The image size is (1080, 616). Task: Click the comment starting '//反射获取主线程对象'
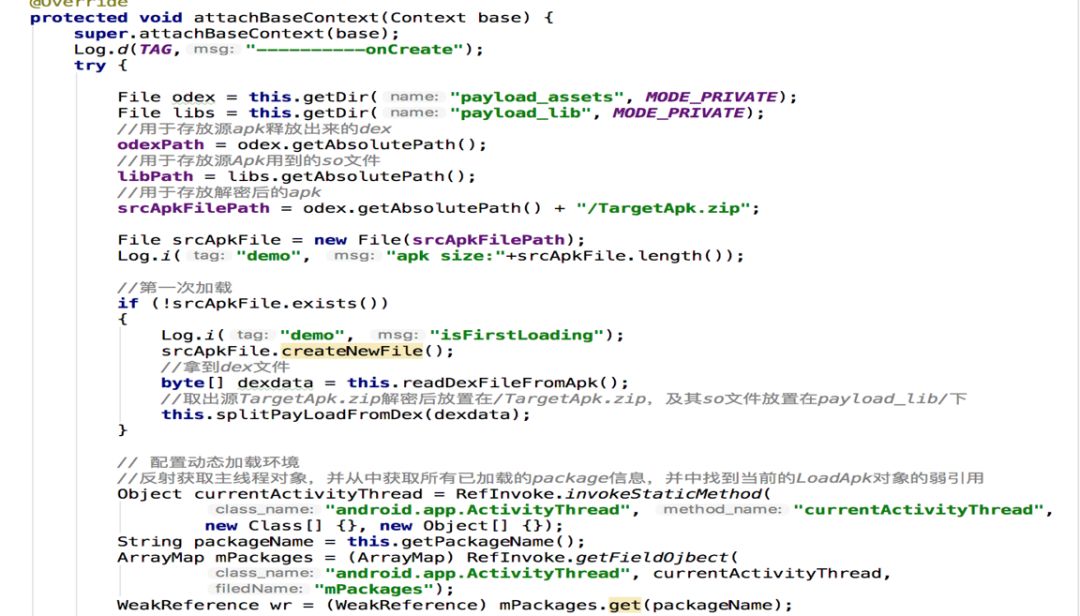click(550, 478)
